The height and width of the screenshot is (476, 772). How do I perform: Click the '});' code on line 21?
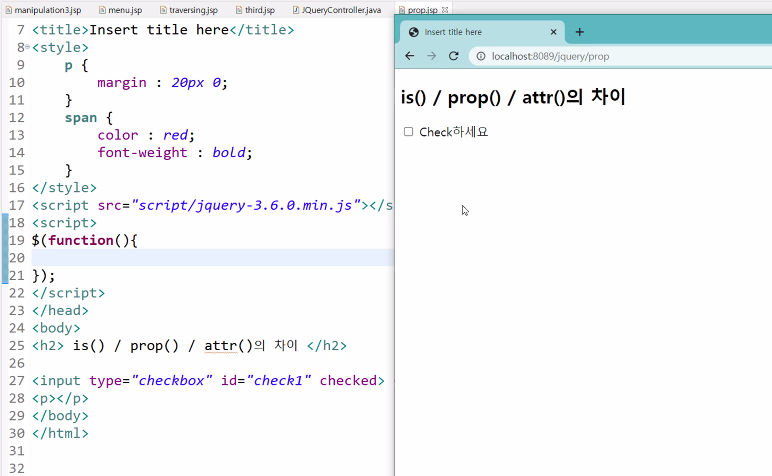[44, 275]
